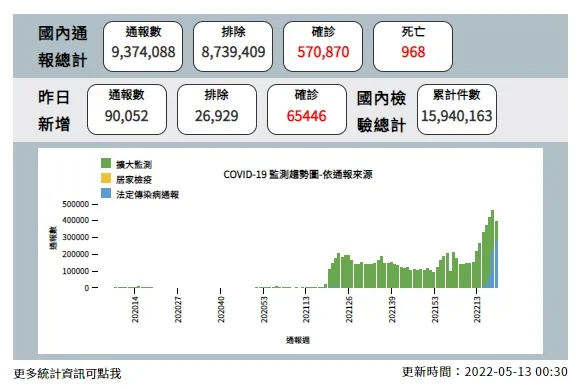The image size is (578, 389).
Task: Click the 202113 x-axis week label
Action: pos(306,310)
